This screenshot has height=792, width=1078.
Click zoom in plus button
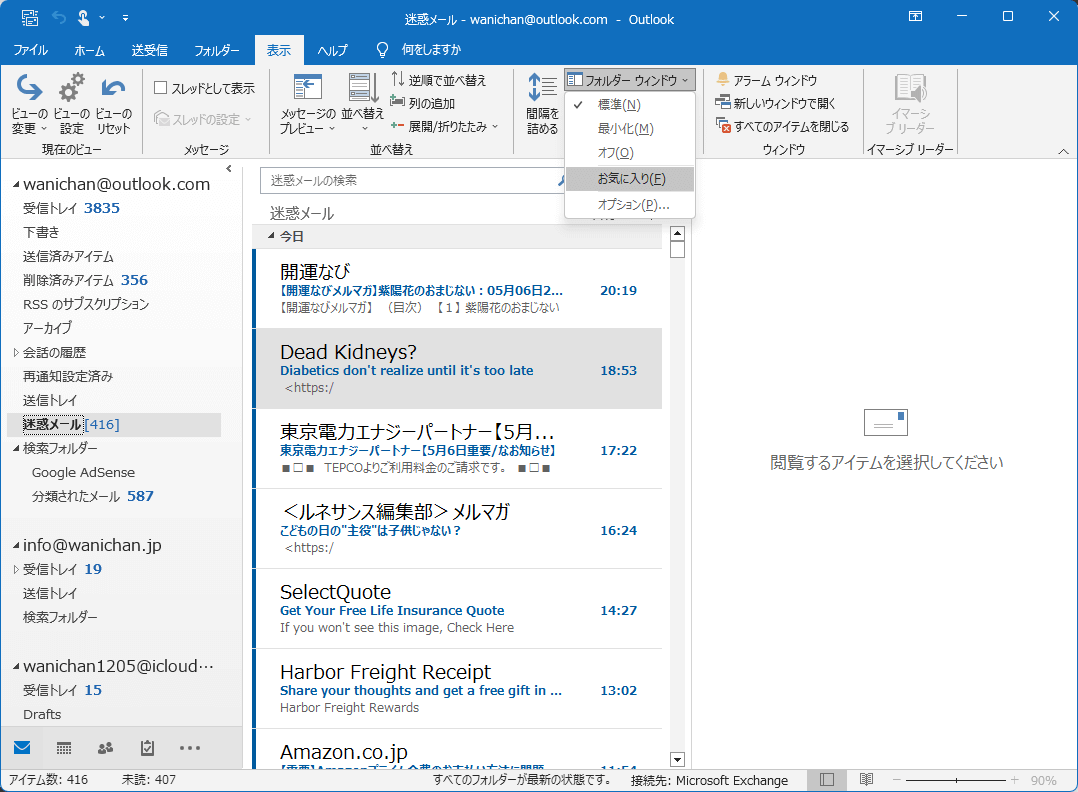[1014, 780]
